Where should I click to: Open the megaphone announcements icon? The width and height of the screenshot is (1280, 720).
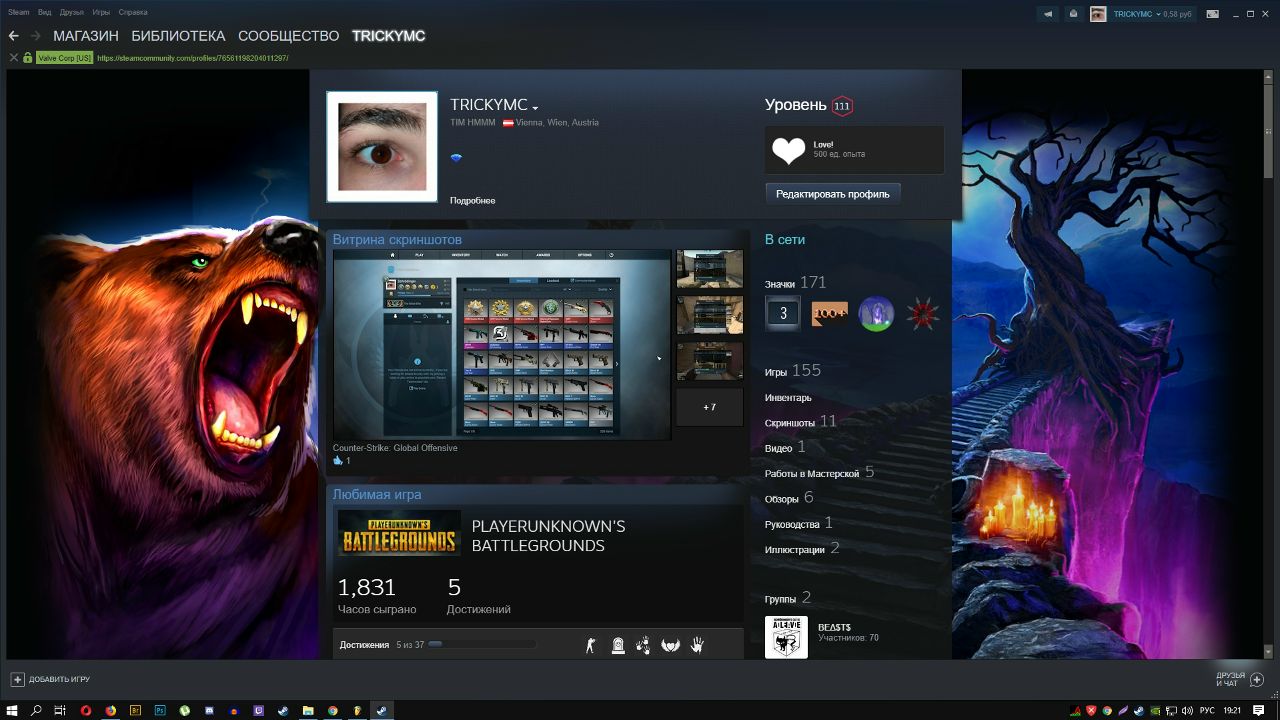tap(1048, 14)
